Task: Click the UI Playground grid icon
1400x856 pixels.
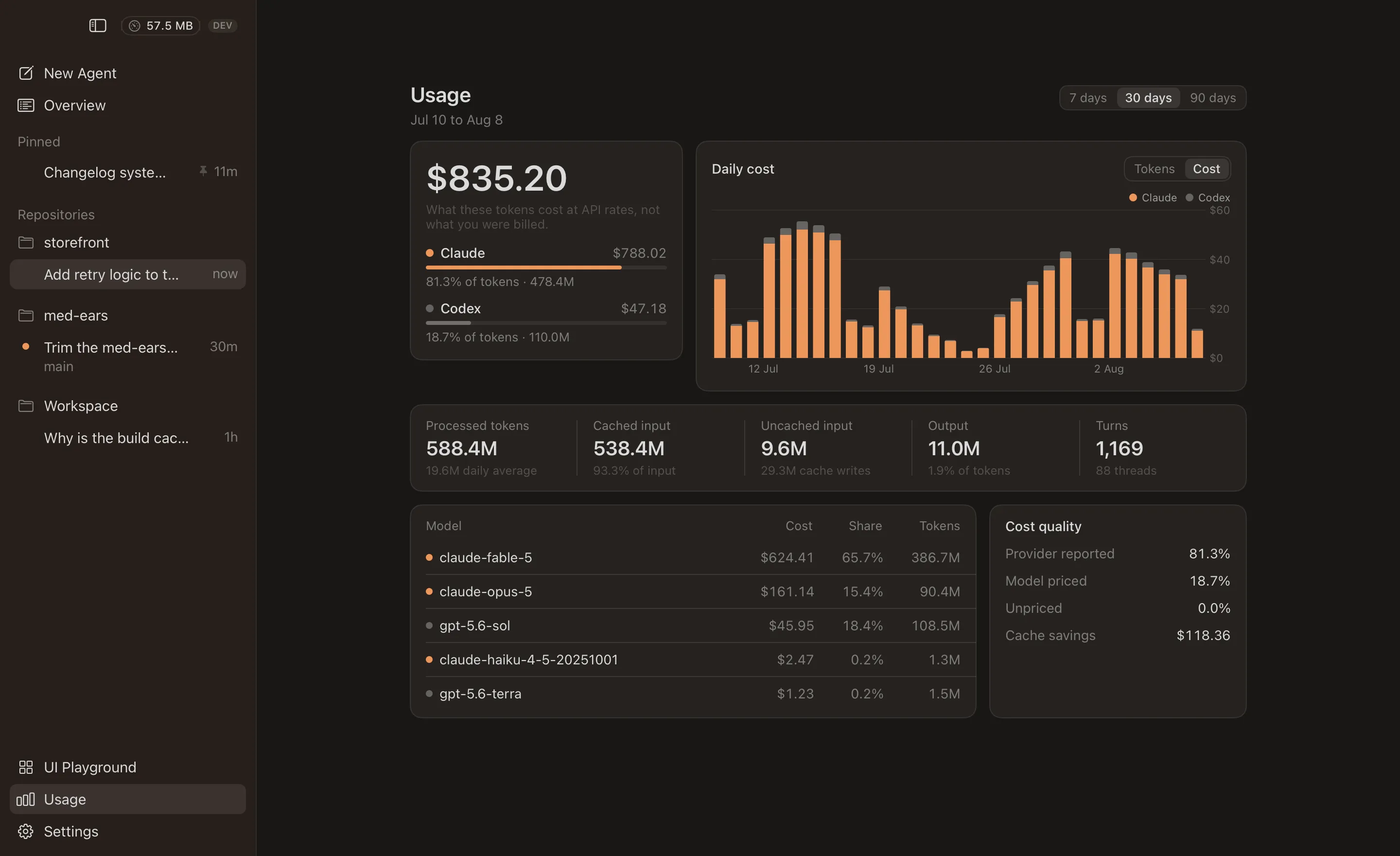Action: click(x=26, y=767)
